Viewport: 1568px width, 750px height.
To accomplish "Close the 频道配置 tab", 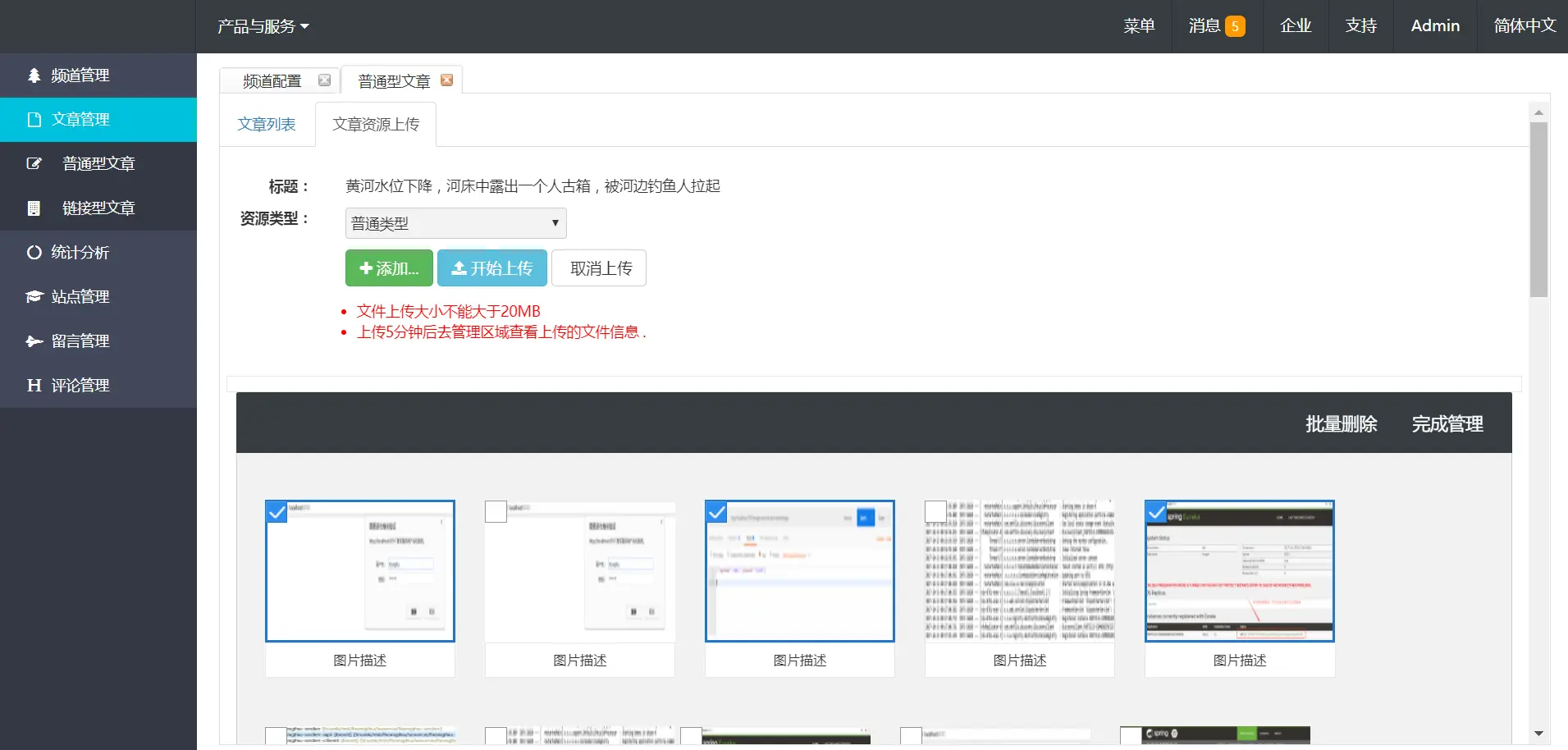I will pyautogui.click(x=324, y=80).
